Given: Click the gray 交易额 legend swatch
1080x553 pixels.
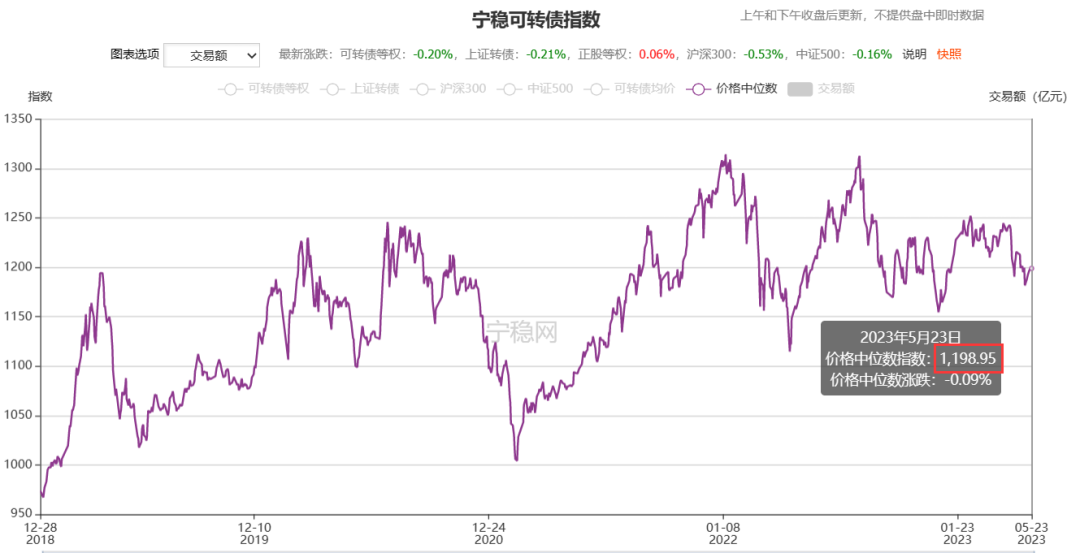Looking at the screenshot, I should tap(800, 89).
